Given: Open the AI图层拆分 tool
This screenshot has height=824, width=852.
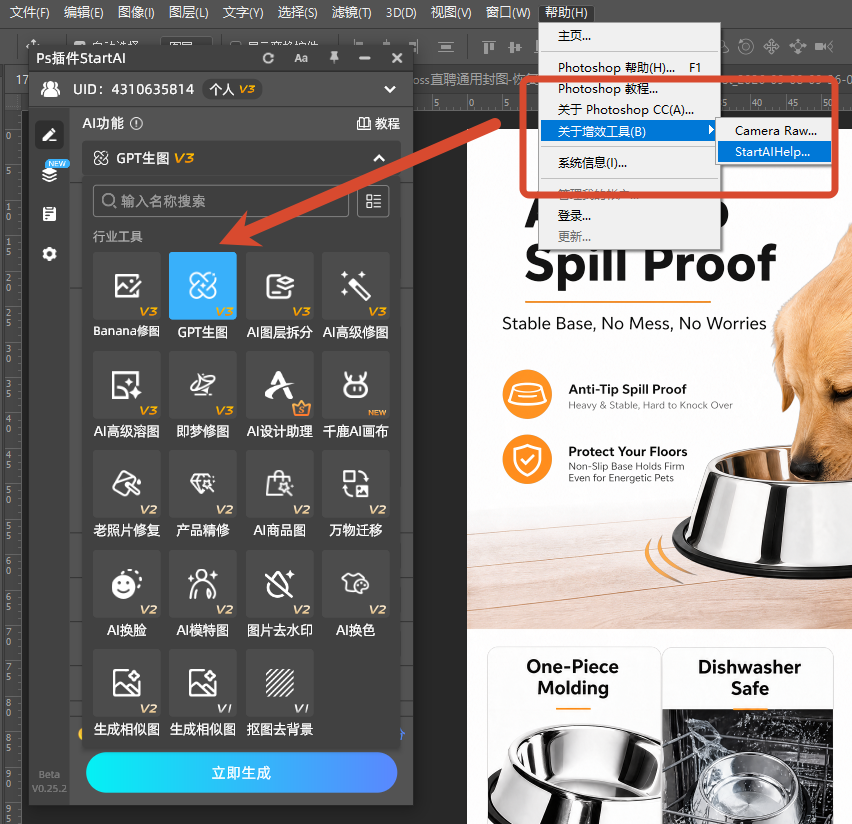Looking at the screenshot, I should tap(279, 286).
